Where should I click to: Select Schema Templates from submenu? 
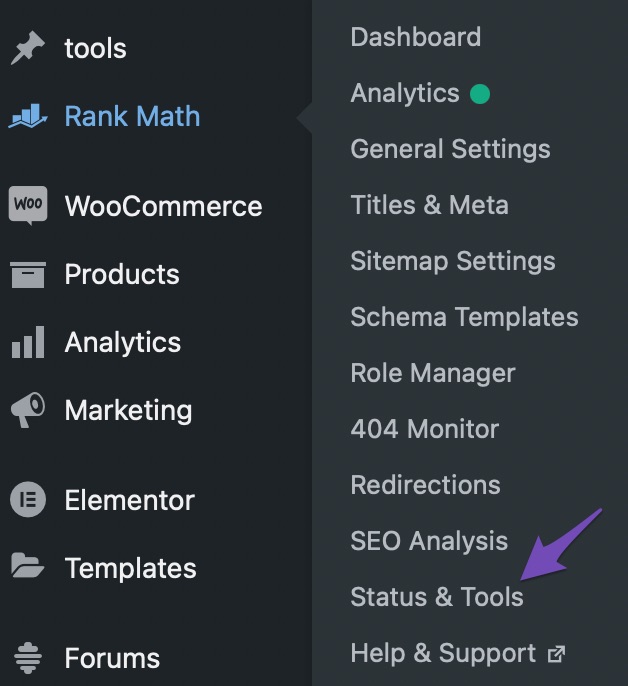[x=464, y=317]
